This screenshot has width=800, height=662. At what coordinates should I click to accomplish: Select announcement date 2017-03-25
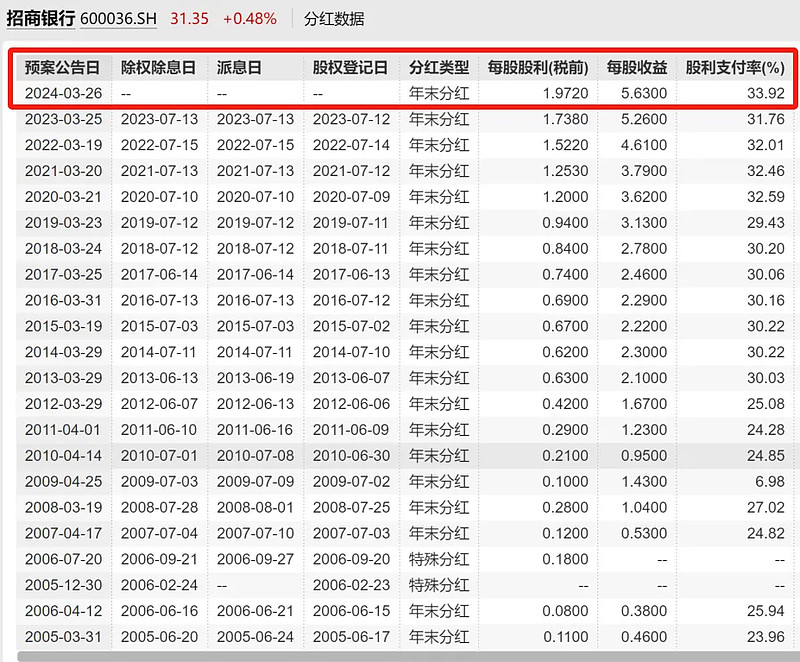(x=63, y=274)
